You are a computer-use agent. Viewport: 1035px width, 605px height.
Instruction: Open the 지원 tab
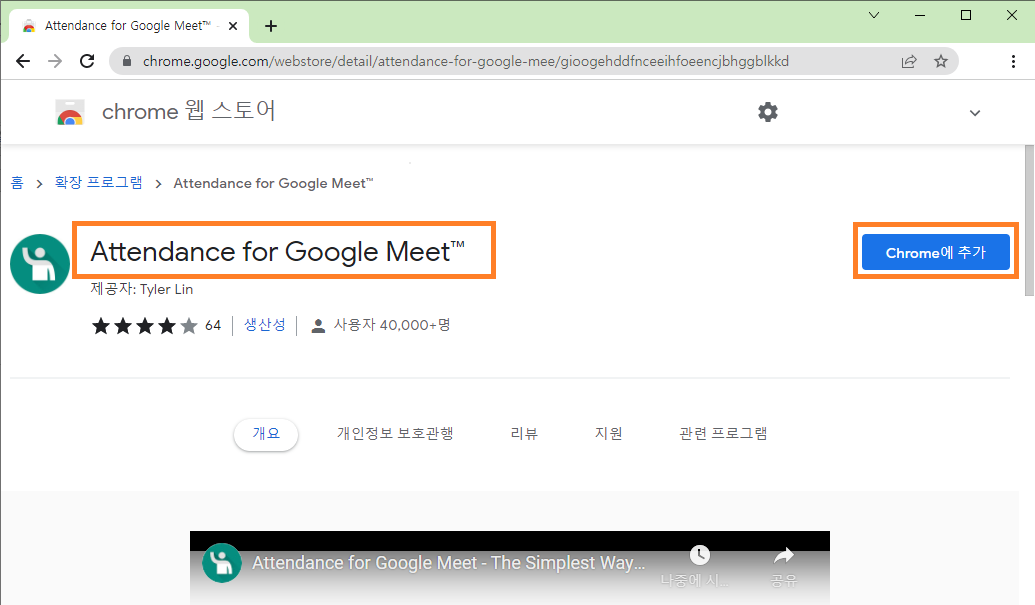609,433
